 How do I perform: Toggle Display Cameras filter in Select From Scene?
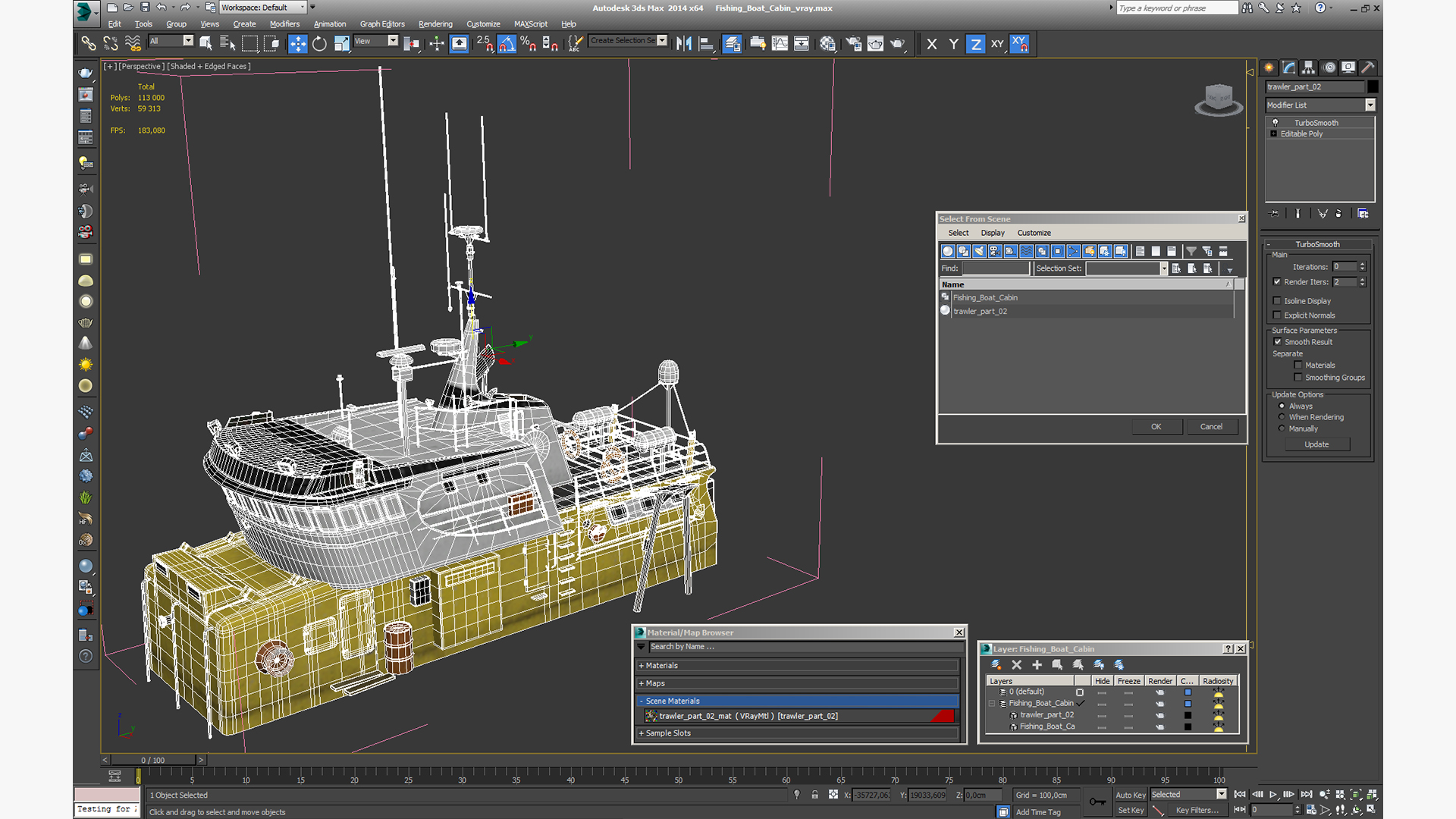pos(995,251)
